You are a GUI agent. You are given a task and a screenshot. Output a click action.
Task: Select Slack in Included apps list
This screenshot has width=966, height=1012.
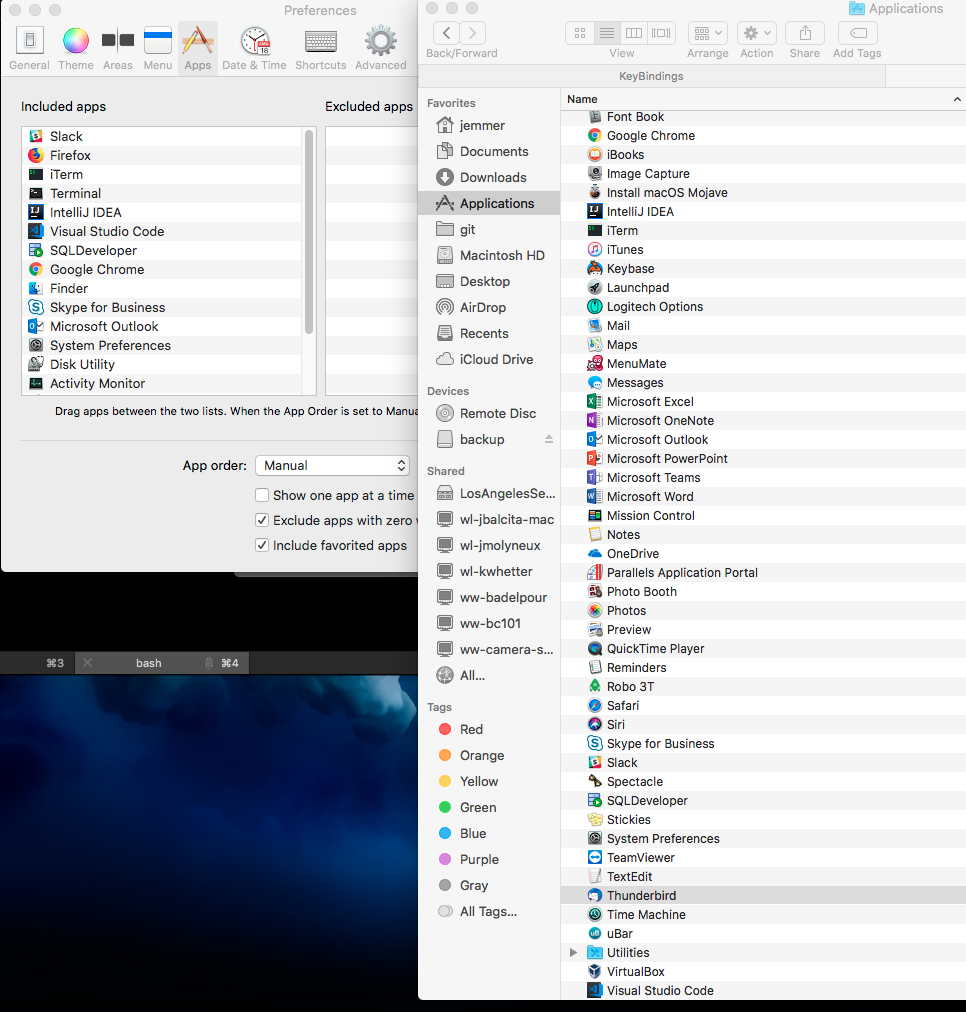pos(163,136)
